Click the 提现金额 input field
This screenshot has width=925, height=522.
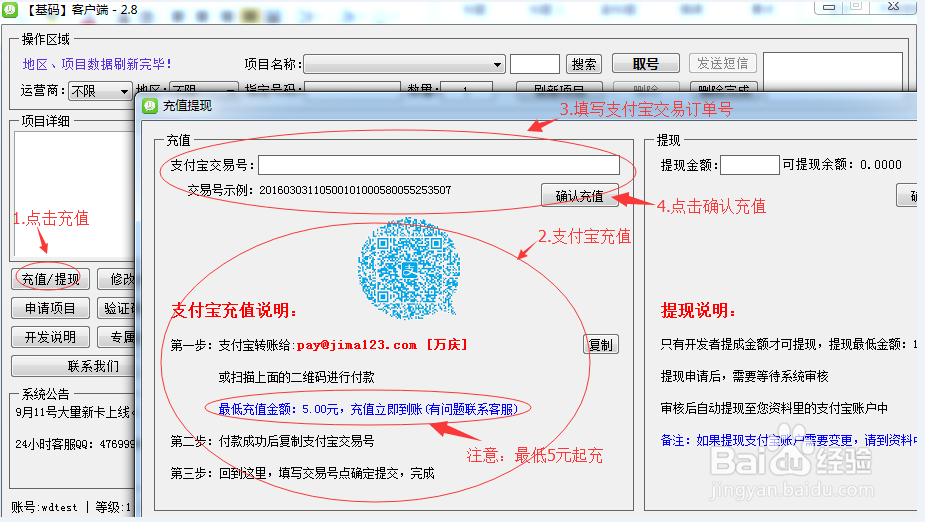750,165
